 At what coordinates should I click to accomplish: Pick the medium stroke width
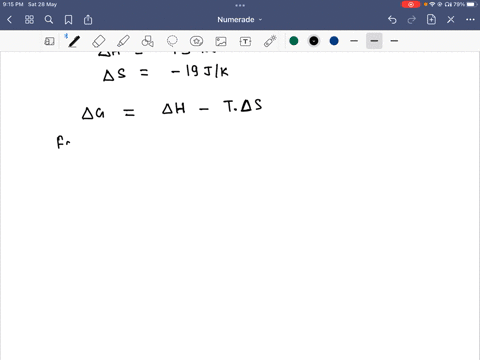374,41
